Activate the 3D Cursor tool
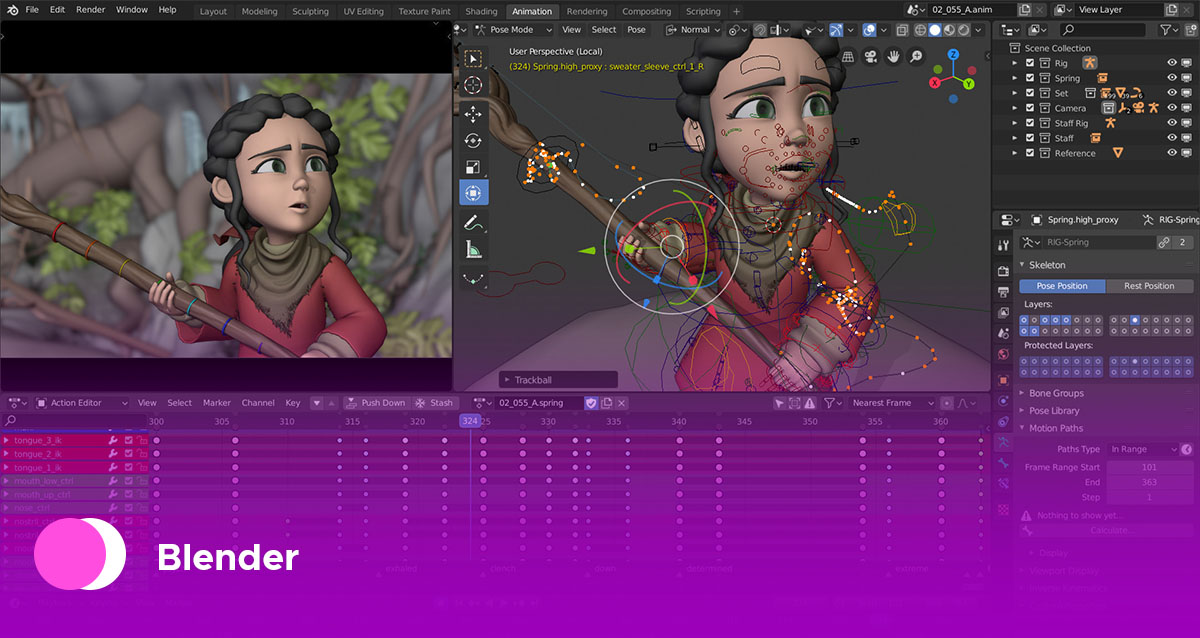 tap(474, 86)
